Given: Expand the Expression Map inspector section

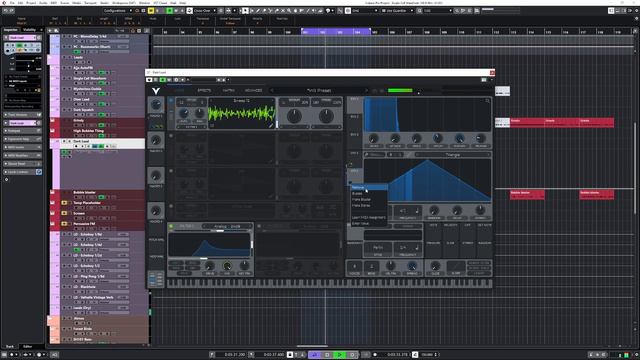Looking at the screenshot, I should tap(22, 139).
